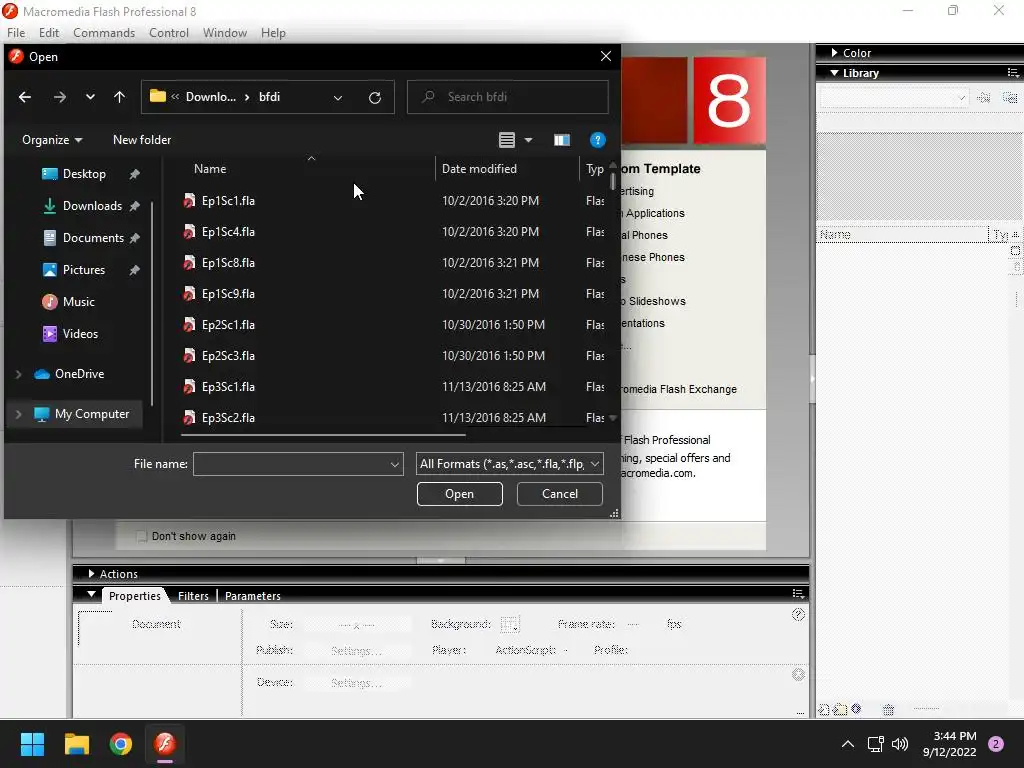Close the Open dialog with the X
The image size is (1024, 768).
coord(605,57)
